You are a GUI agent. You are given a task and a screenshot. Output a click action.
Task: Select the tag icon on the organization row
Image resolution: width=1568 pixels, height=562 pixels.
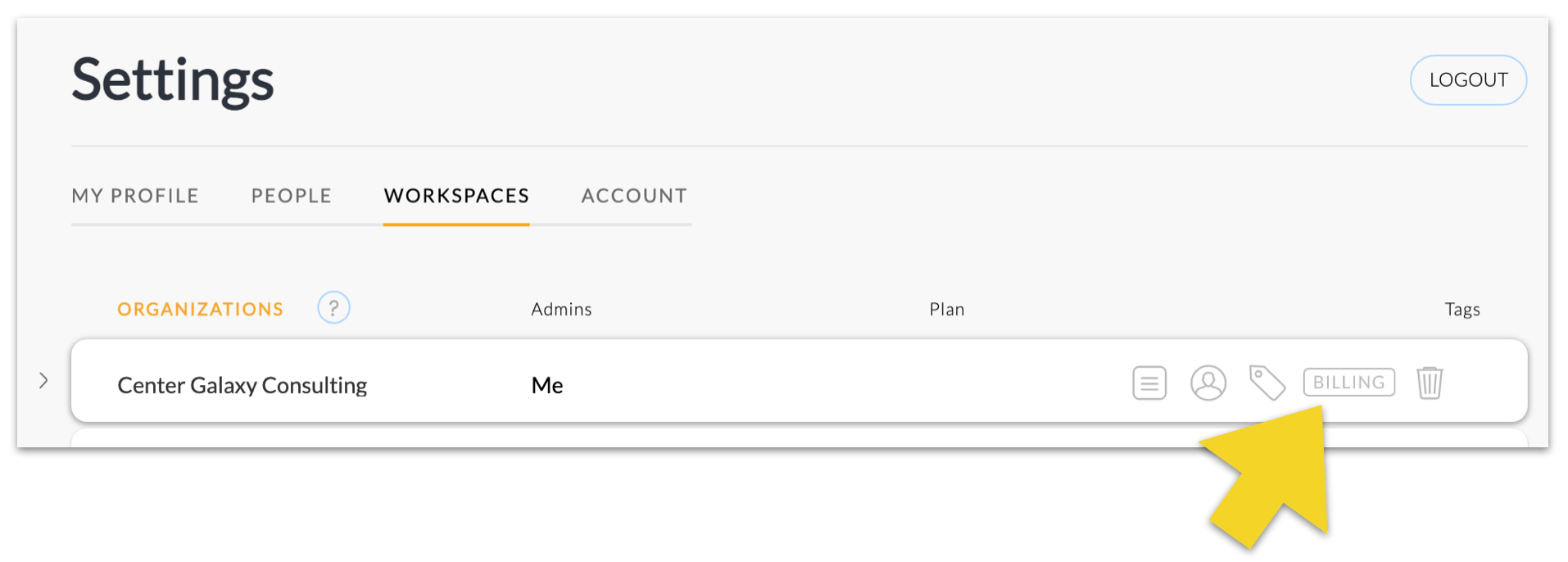(1267, 382)
